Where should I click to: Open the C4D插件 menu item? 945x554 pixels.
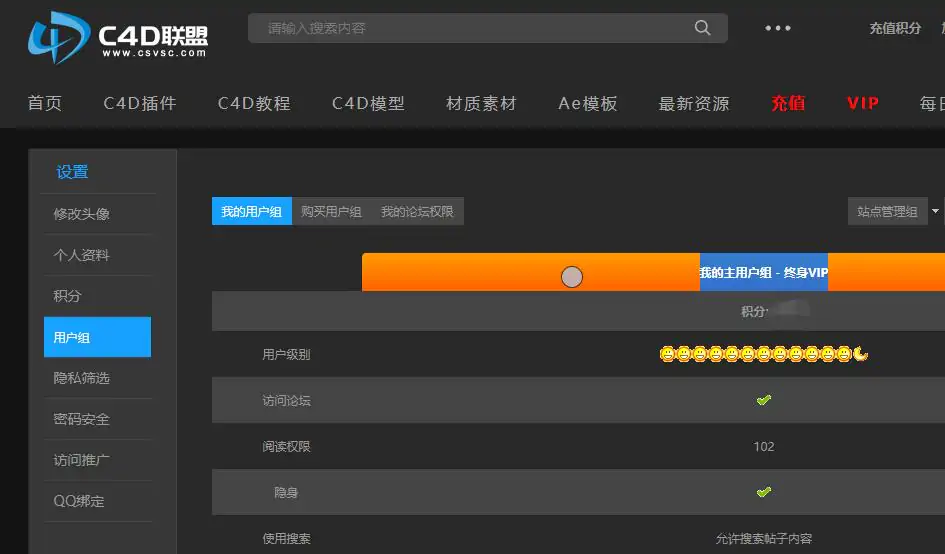tap(140, 103)
